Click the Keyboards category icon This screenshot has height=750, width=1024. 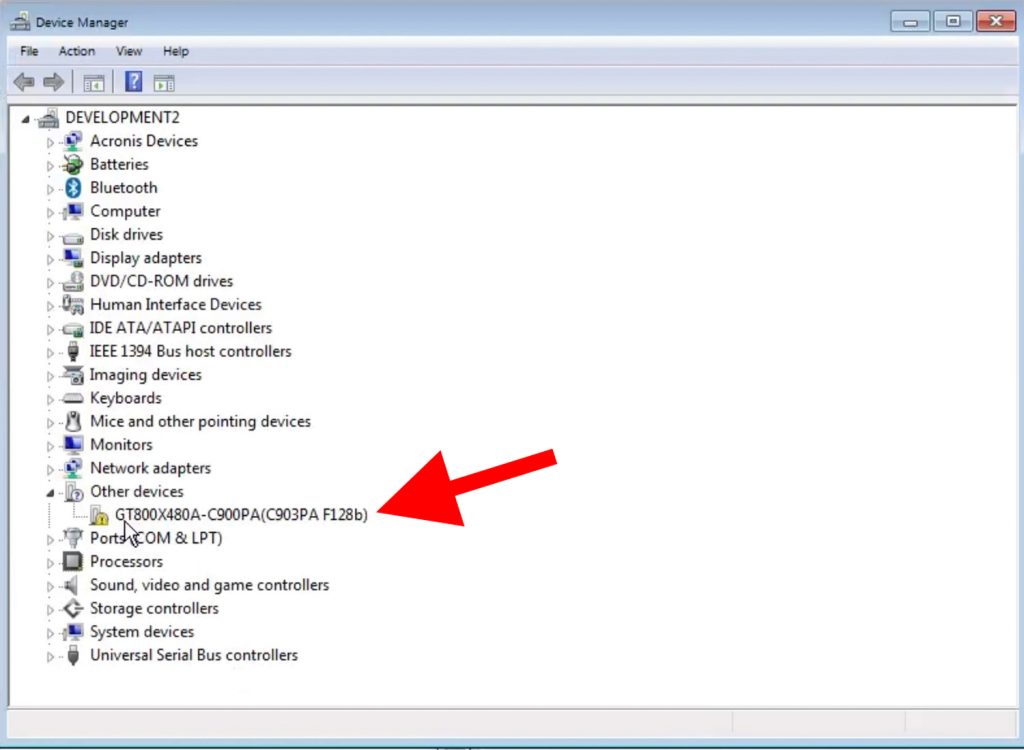click(73, 398)
